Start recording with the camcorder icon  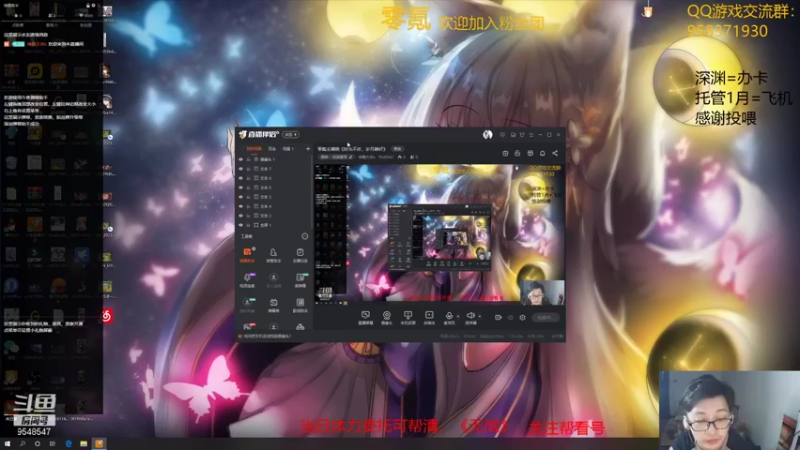point(498,317)
